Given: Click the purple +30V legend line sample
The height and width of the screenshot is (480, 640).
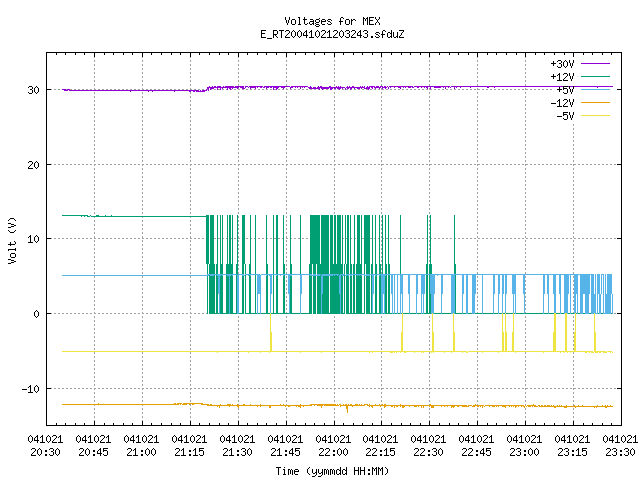Looking at the screenshot, I should point(595,64).
